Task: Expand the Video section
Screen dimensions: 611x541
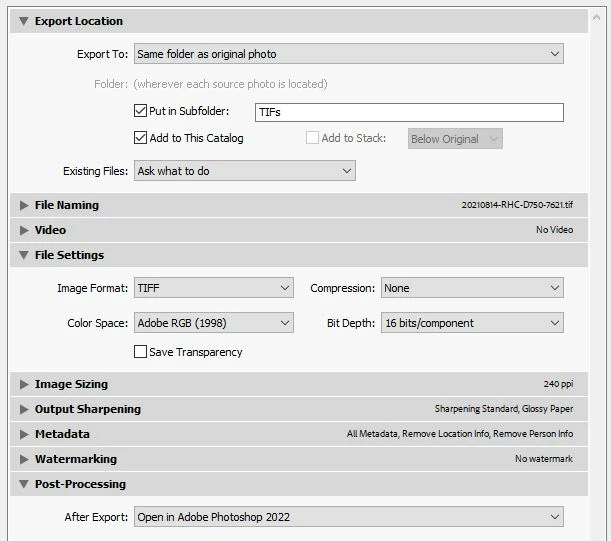Action: pyautogui.click(x=24, y=230)
